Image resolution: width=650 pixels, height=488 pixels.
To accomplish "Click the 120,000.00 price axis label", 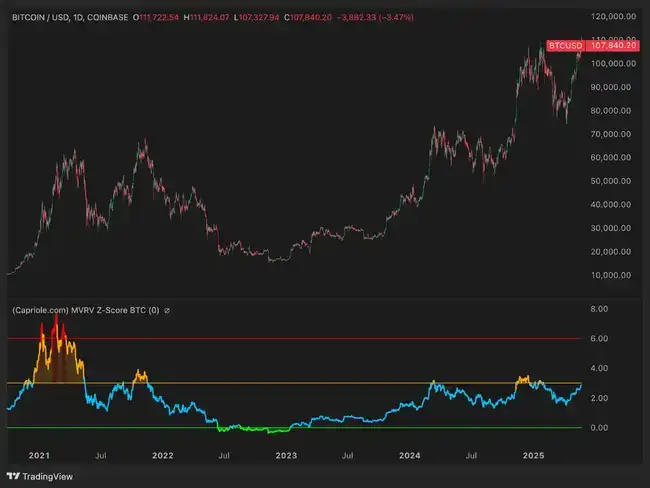I will pyautogui.click(x=615, y=17).
